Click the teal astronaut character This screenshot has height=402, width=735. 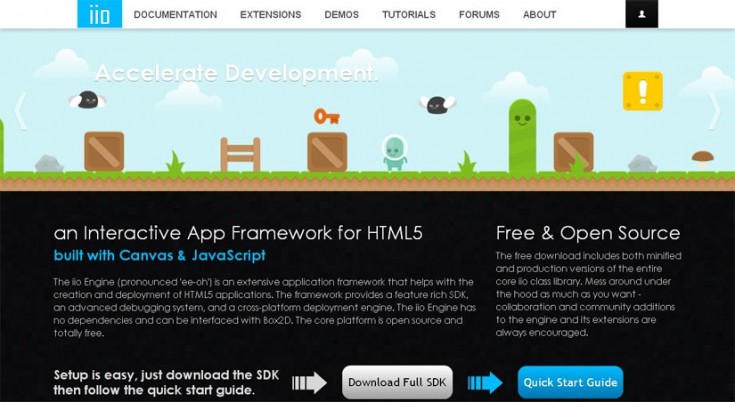394,153
